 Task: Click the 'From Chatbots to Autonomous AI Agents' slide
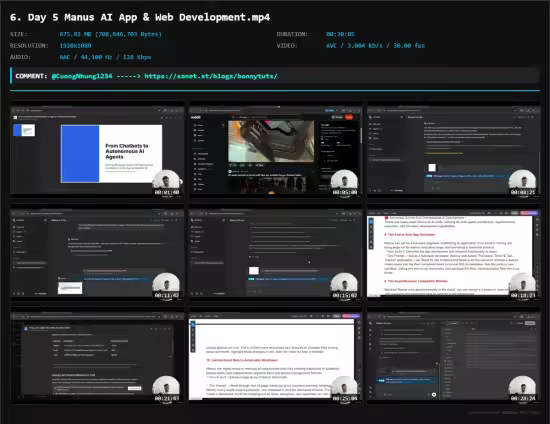point(112,154)
